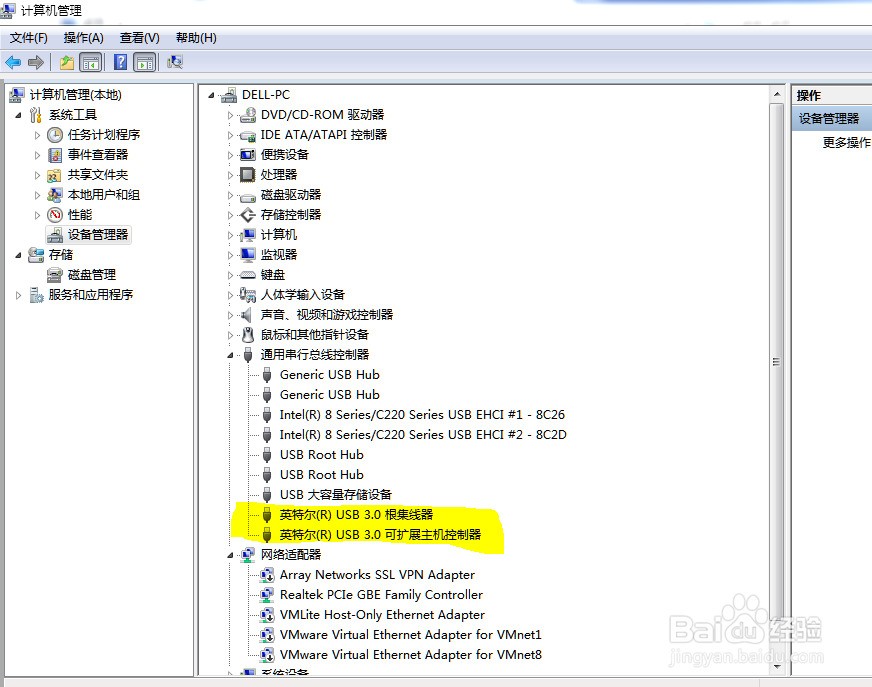This screenshot has height=687, width=872.
Task: Click the Back arrow toolbar icon
Action: tap(13, 62)
